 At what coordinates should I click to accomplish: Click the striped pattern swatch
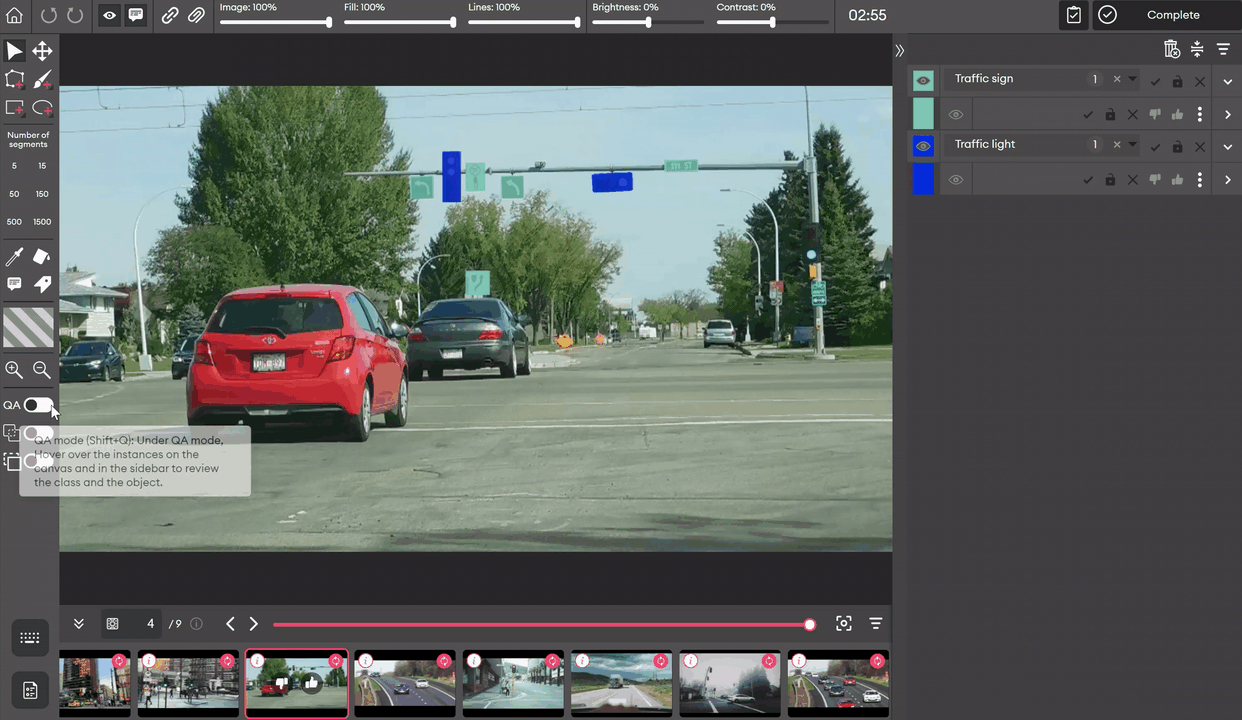pyautogui.click(x=28, y=327)
